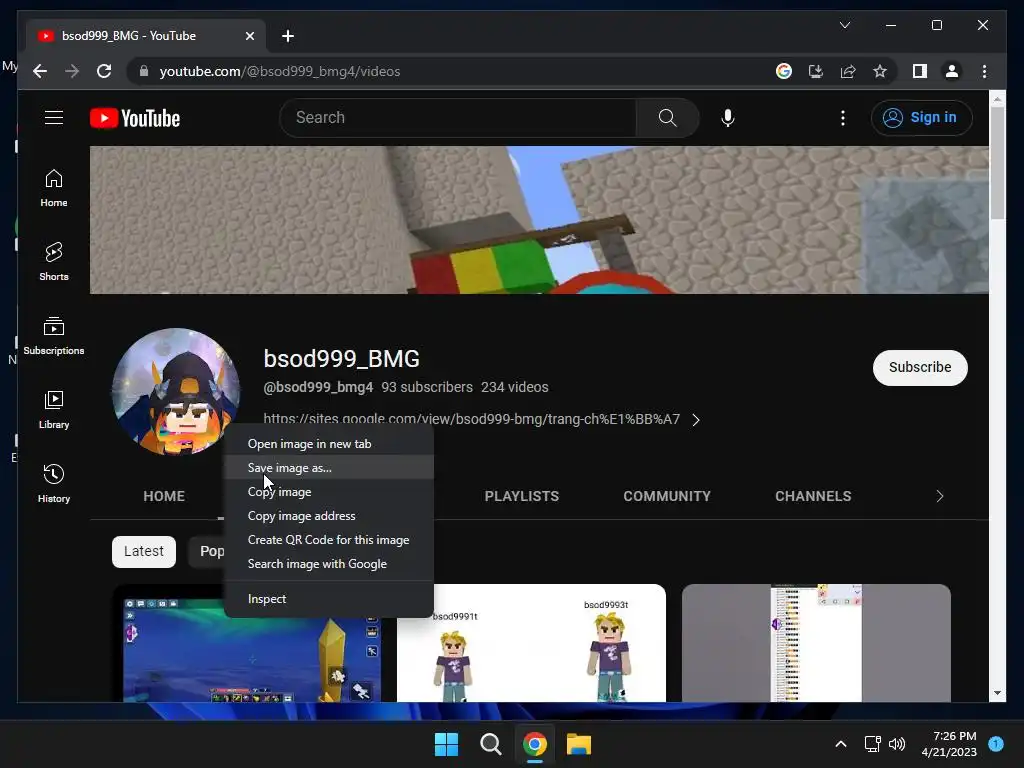Click the clock and date in taskbar
This screenshot has height=768, width=1024.
[x=949, y=744]
